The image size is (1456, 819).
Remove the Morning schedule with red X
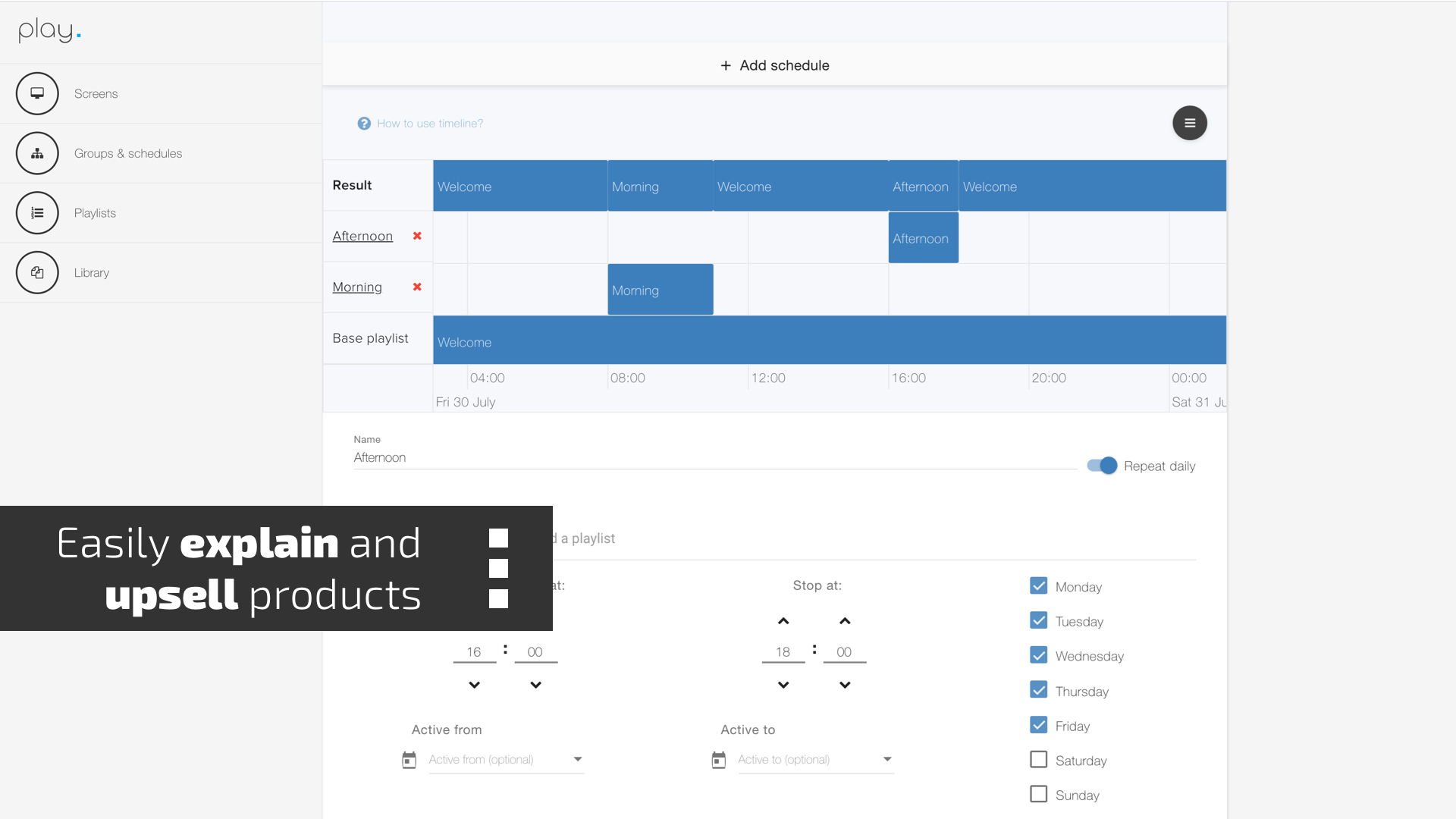click(417, 287)
